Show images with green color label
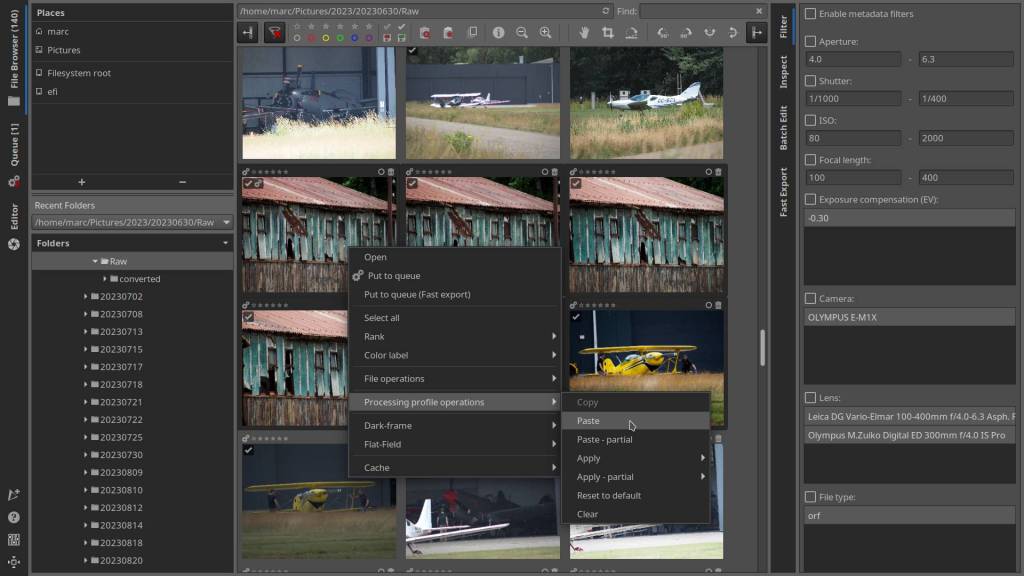The width and height of the screenshot is (1024, 576). 340,39
